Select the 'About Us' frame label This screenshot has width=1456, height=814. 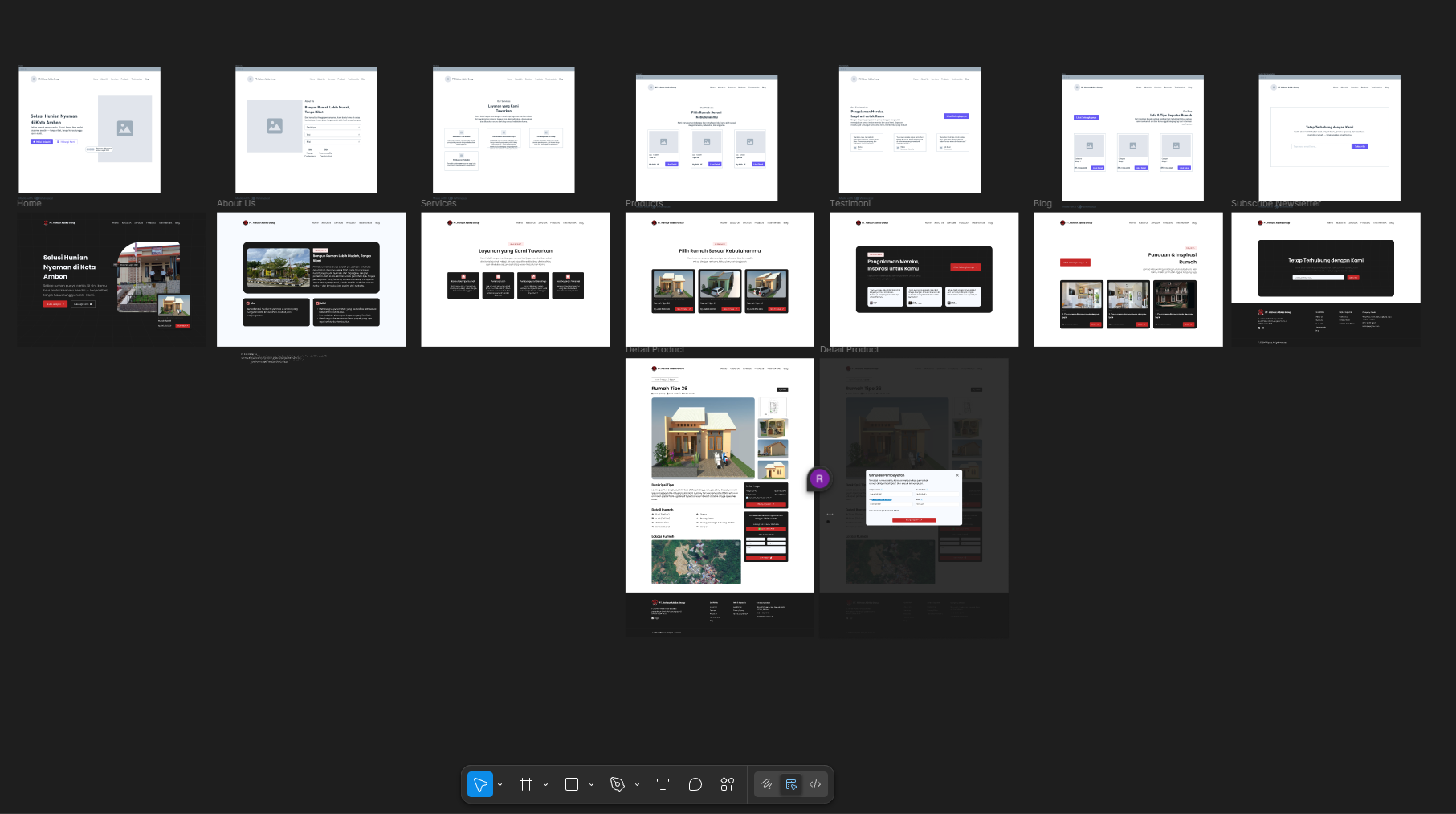(236, 204)
